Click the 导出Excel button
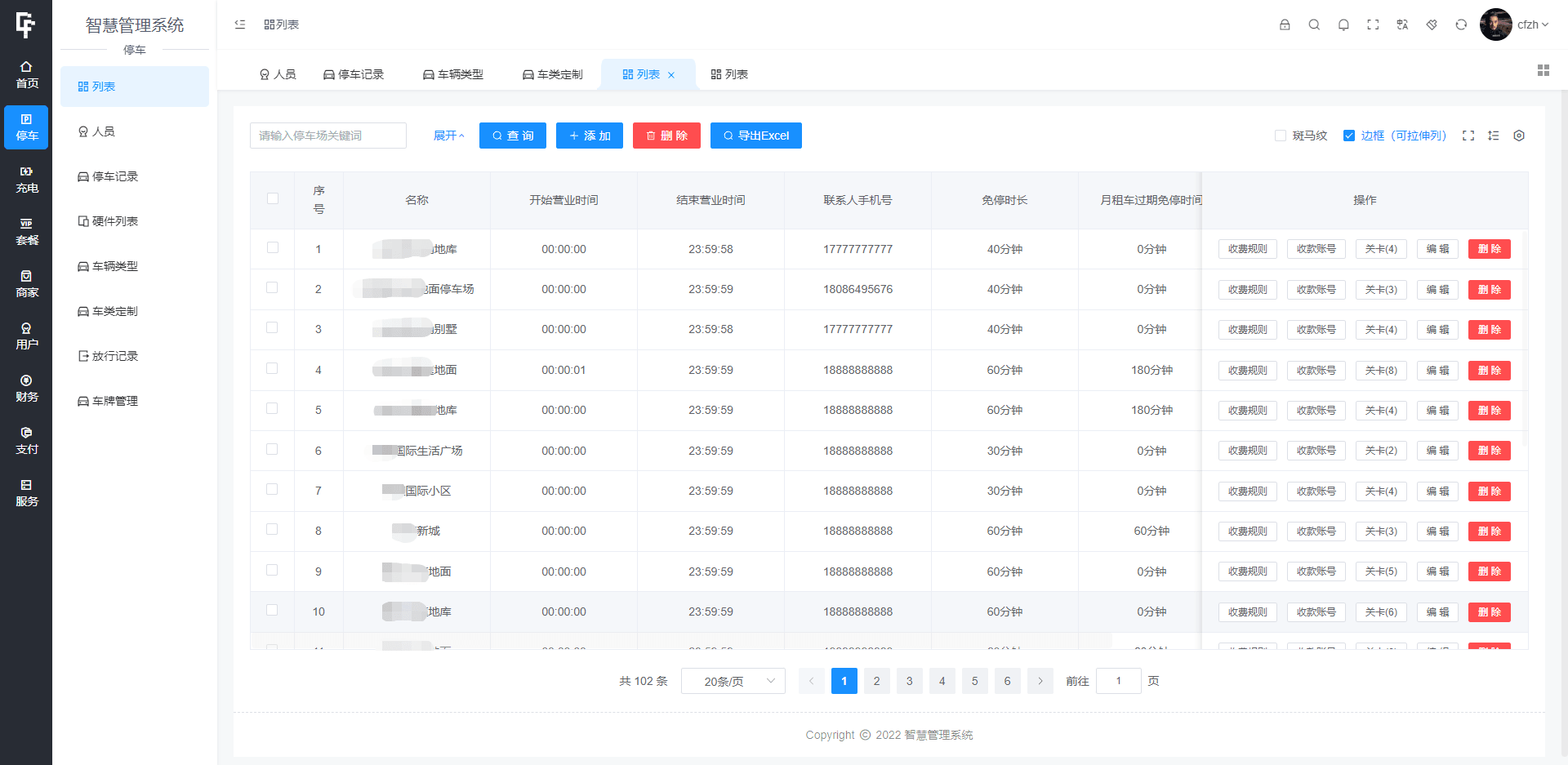This screenshot has height=765, width=1568. [756, 136]
